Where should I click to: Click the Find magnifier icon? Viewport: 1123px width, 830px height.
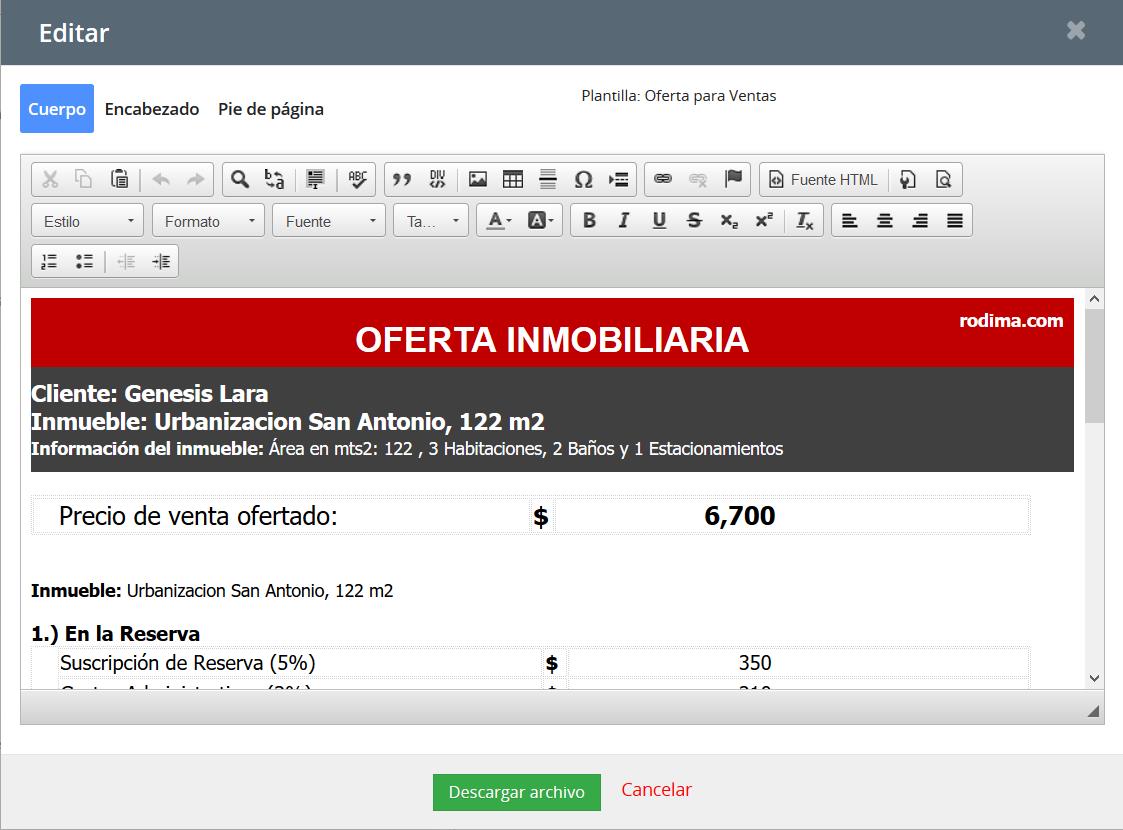tap(240, 180)
